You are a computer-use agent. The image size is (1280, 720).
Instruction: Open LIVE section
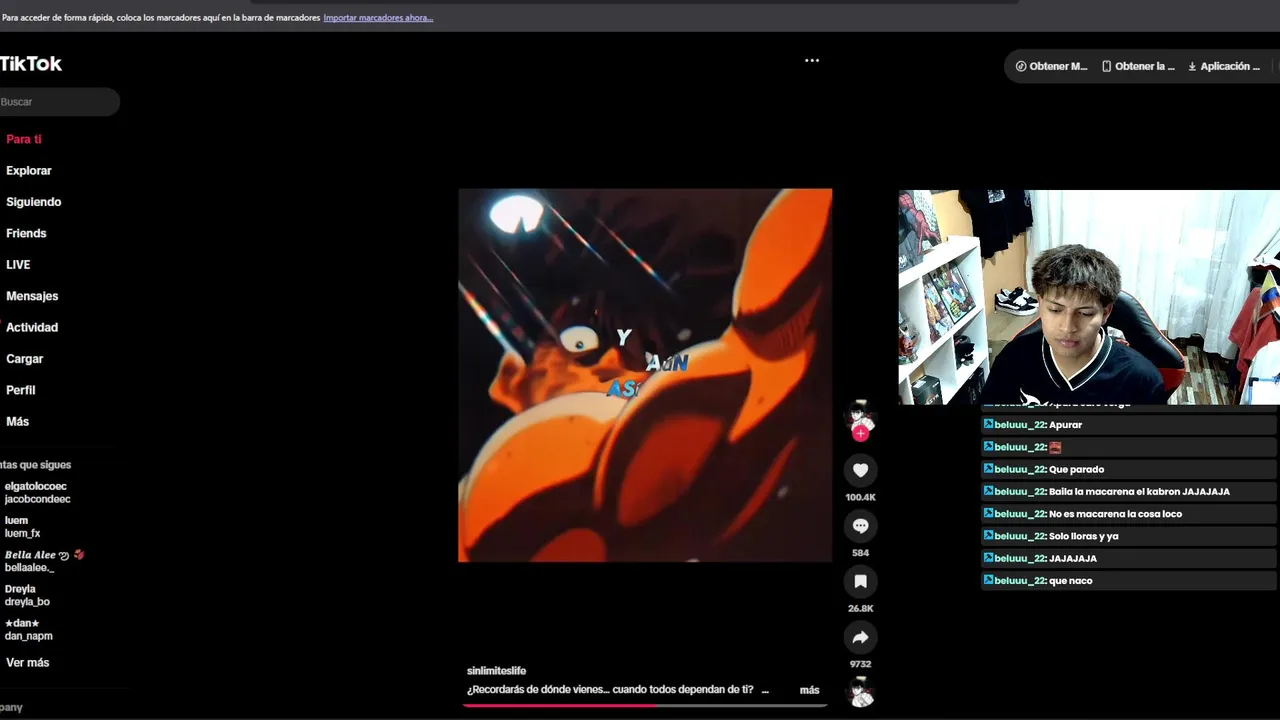[18, 265]
